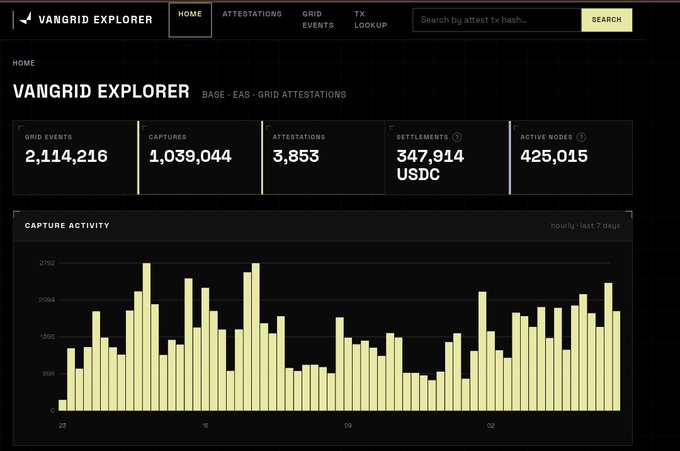This screenshot has width=680, height=451.
Task: Click the Capture Activity chart title
Action: coord(67,226)
